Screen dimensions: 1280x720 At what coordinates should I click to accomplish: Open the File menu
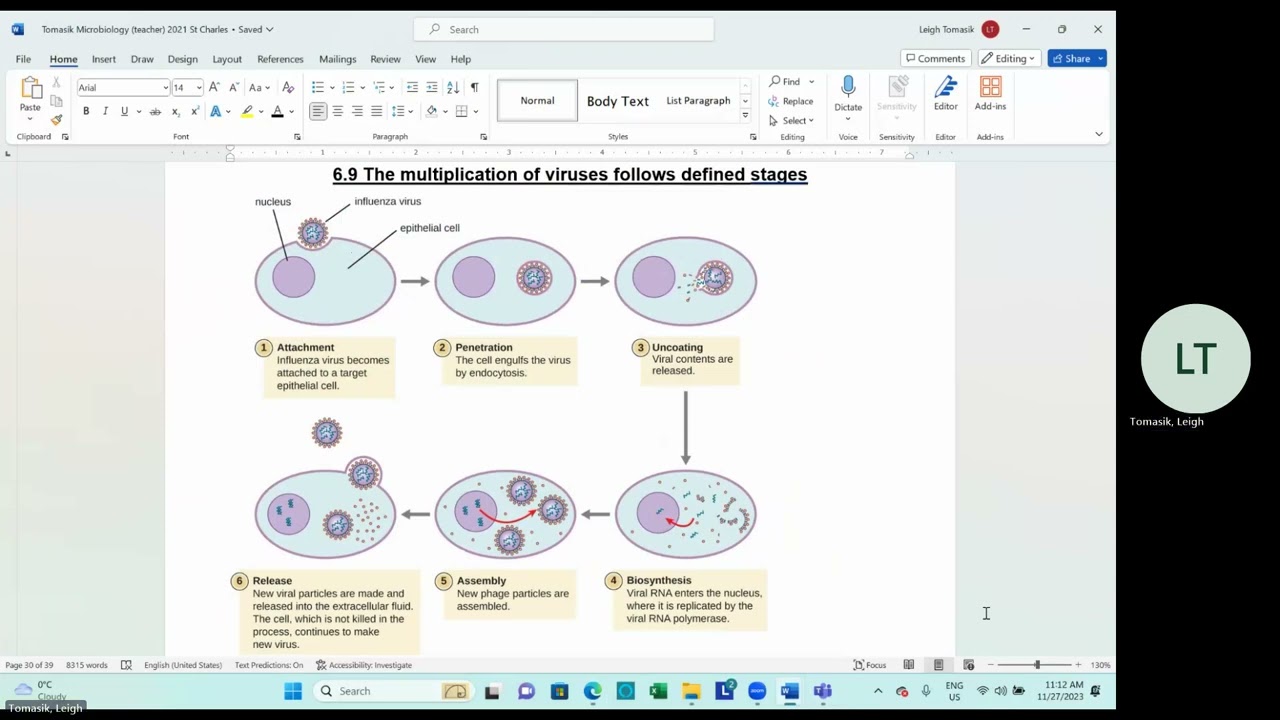click(x=23, y=59)
